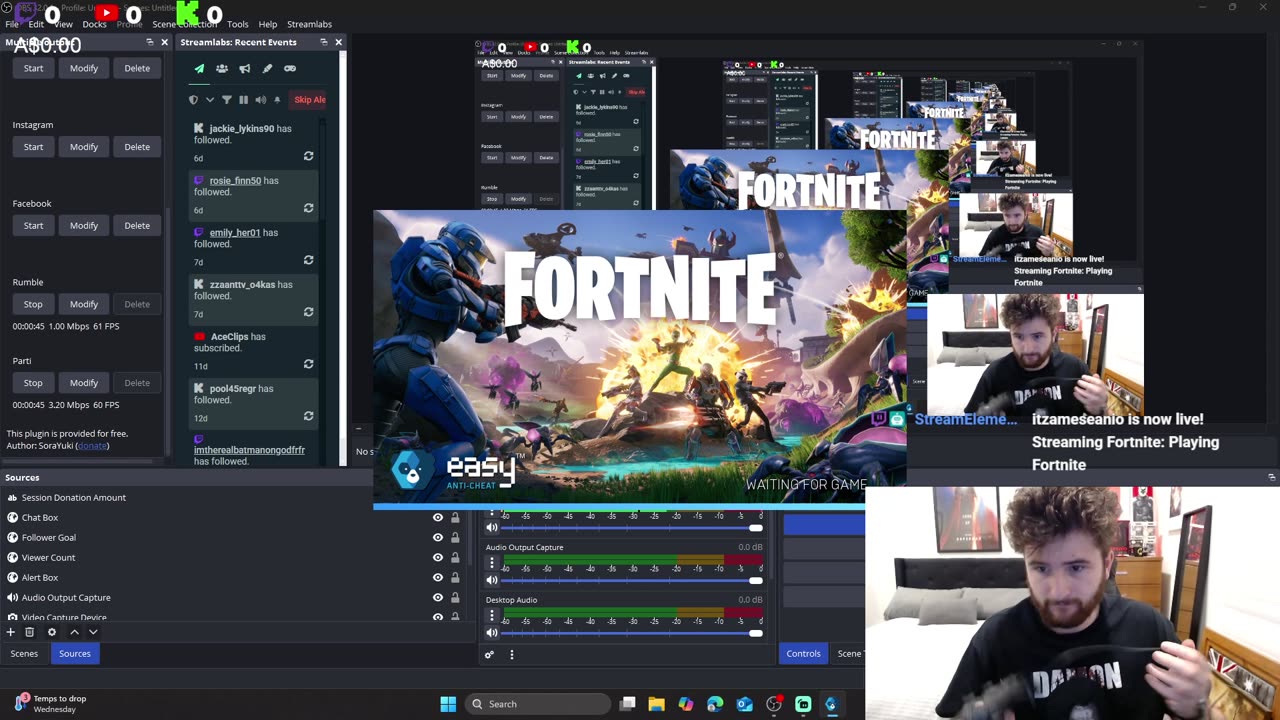Mute alert sounds with the speaker icon
Image resolution: width=1280 pixels, height=720 pixels.
click(x=260, y=100)
